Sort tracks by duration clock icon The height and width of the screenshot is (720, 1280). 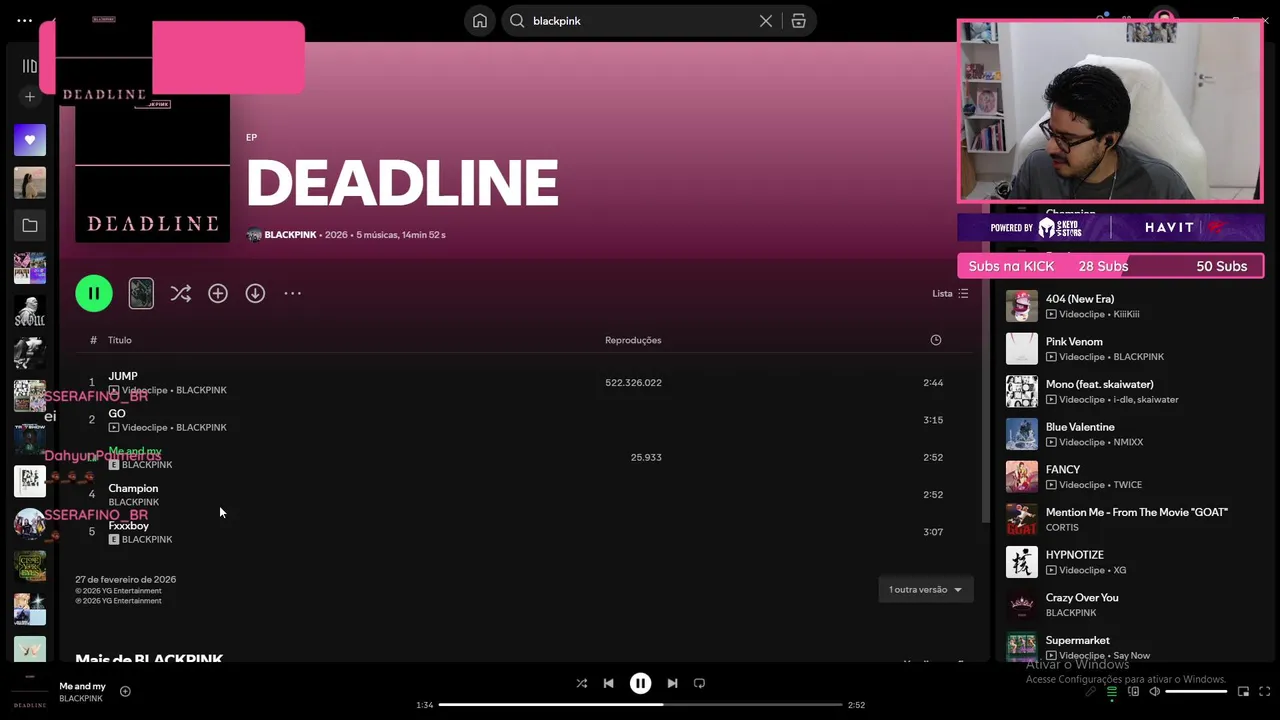click(936, 340)
